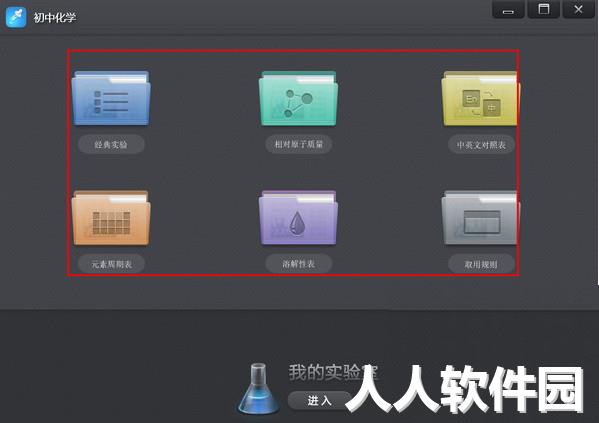599x423 pixels.
Task: Open the purple 溶解性表 droplet folder
Action: 298,218
